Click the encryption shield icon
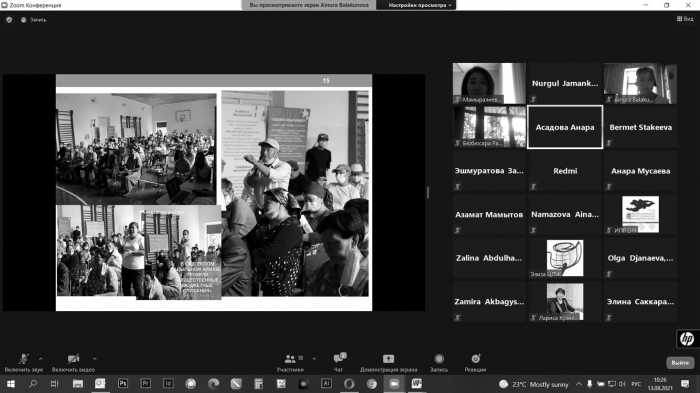The width and height of the screenshot is (700, 393). click(x=9, y=20)
